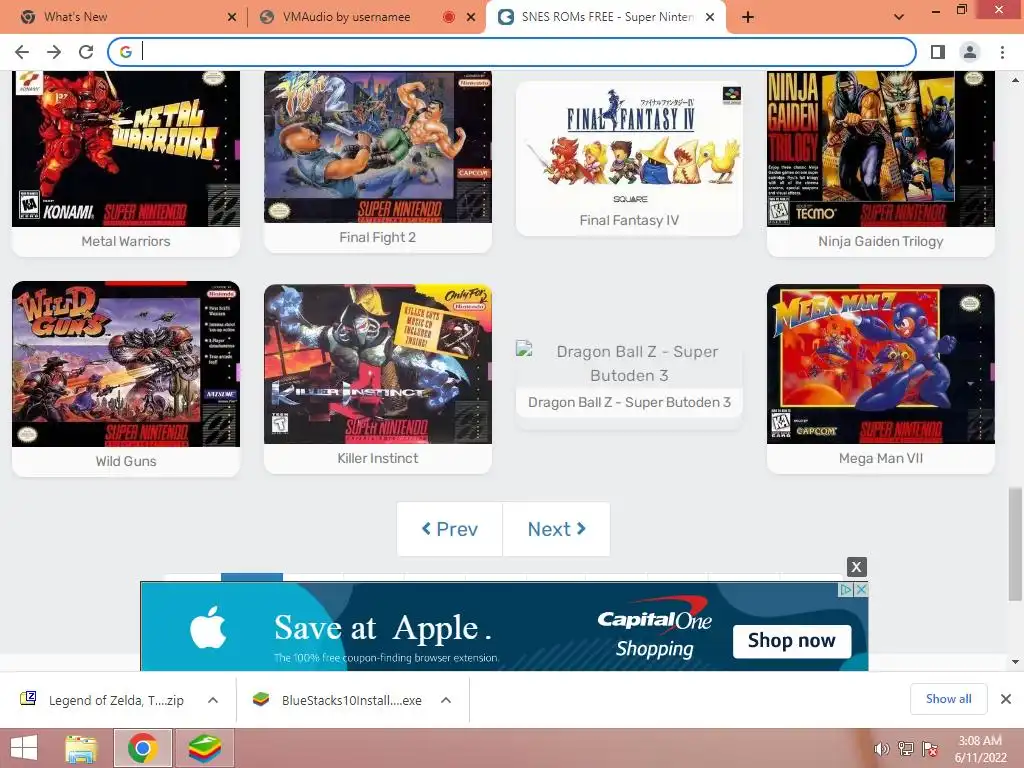Go forward using the browser forward arrow
The width and height of the screenshot is (1024, 768).
point(54,52)
